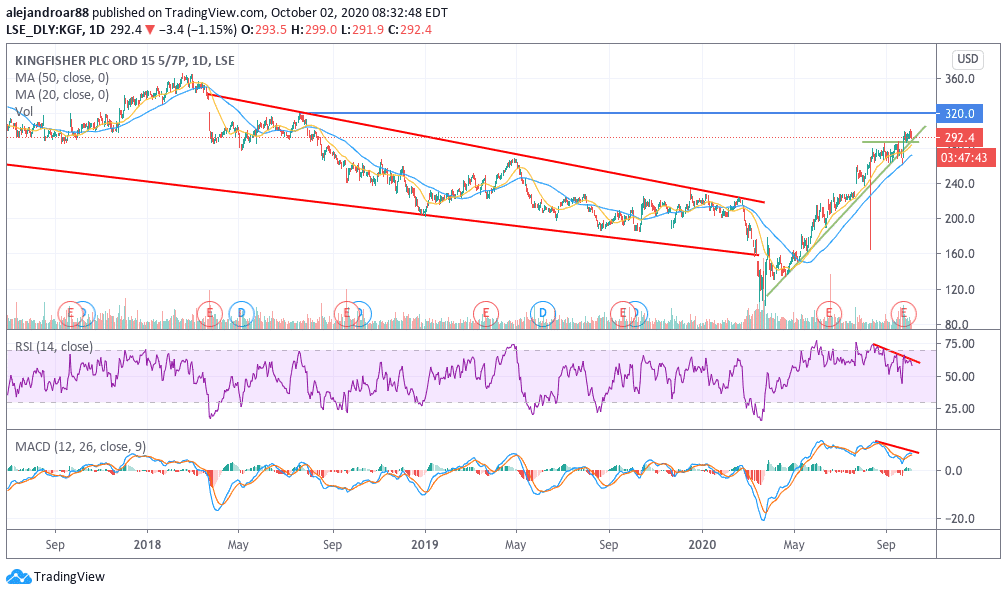Click the 2018 time axis label
The width and height of the screenshot is (1007, 595).
pyautogui.click(x=147, y=545)
